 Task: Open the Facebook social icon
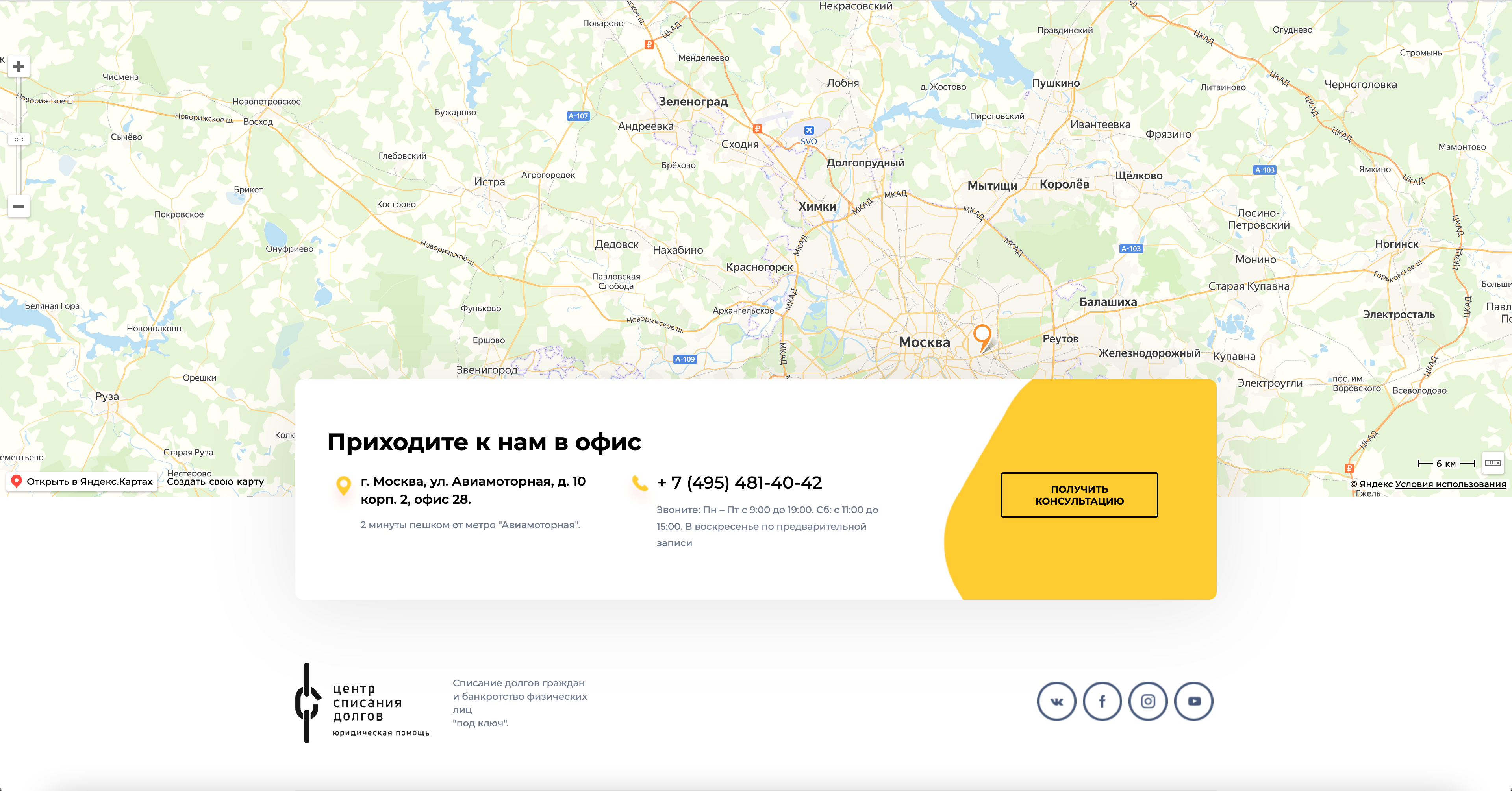click(1102, 701)
